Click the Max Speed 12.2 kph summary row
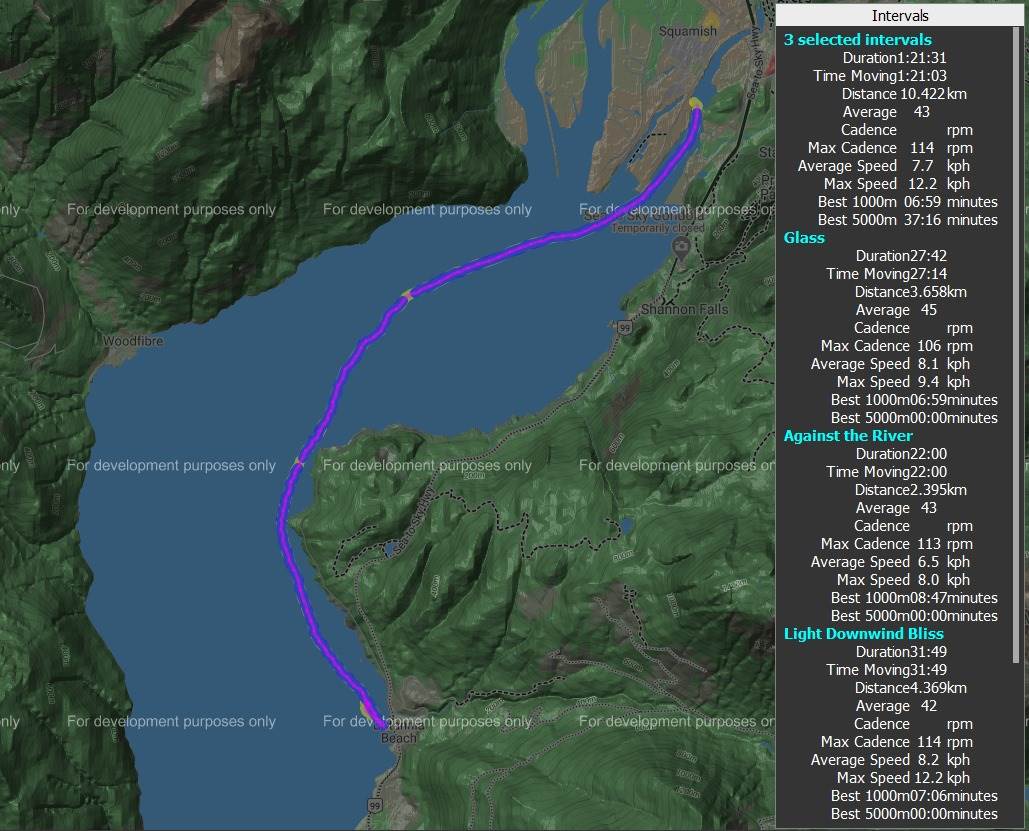The height and width of the screenshot is (831, 1029). (896, 184)
